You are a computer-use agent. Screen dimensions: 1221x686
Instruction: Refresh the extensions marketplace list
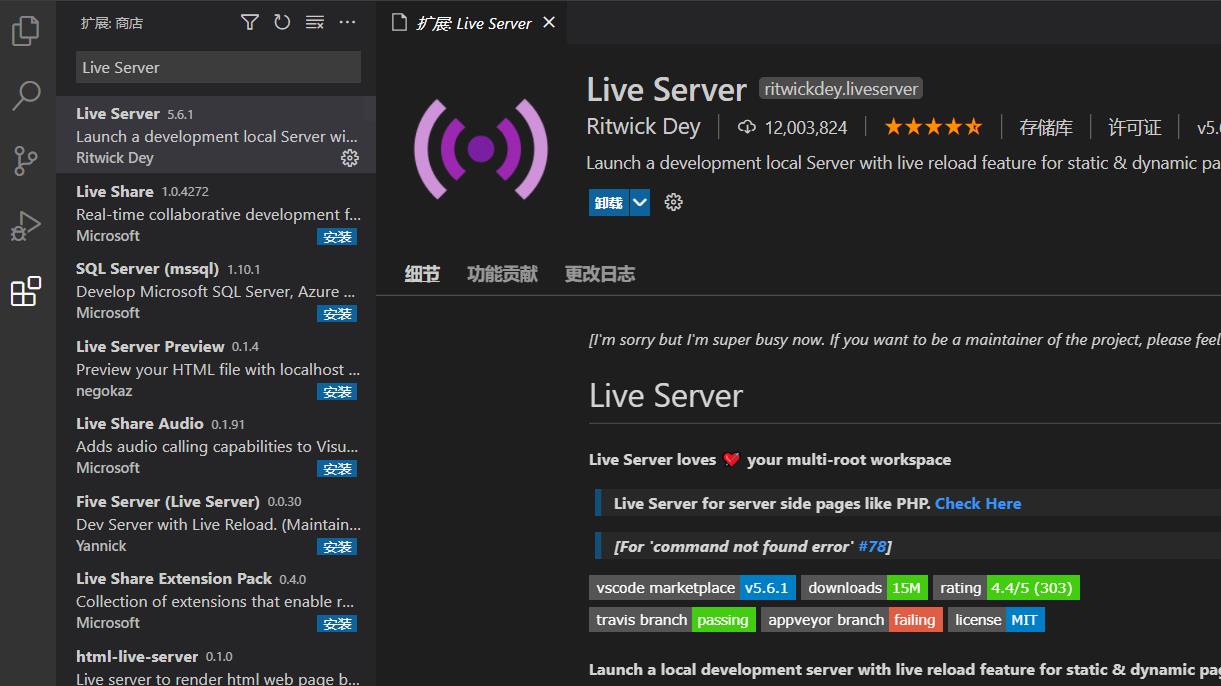click(282, 22)
